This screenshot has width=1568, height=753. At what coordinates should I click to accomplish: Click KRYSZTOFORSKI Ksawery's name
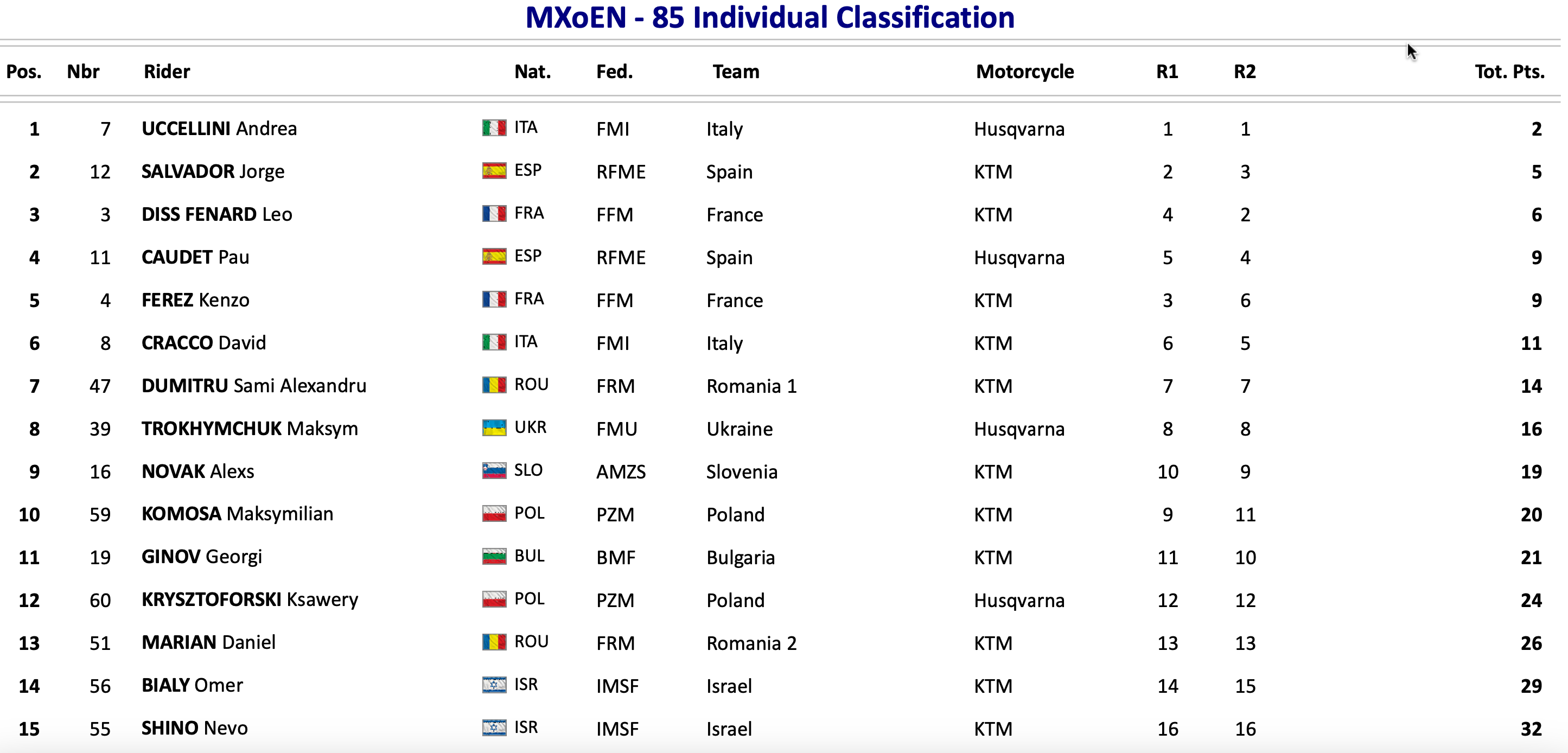250,599
